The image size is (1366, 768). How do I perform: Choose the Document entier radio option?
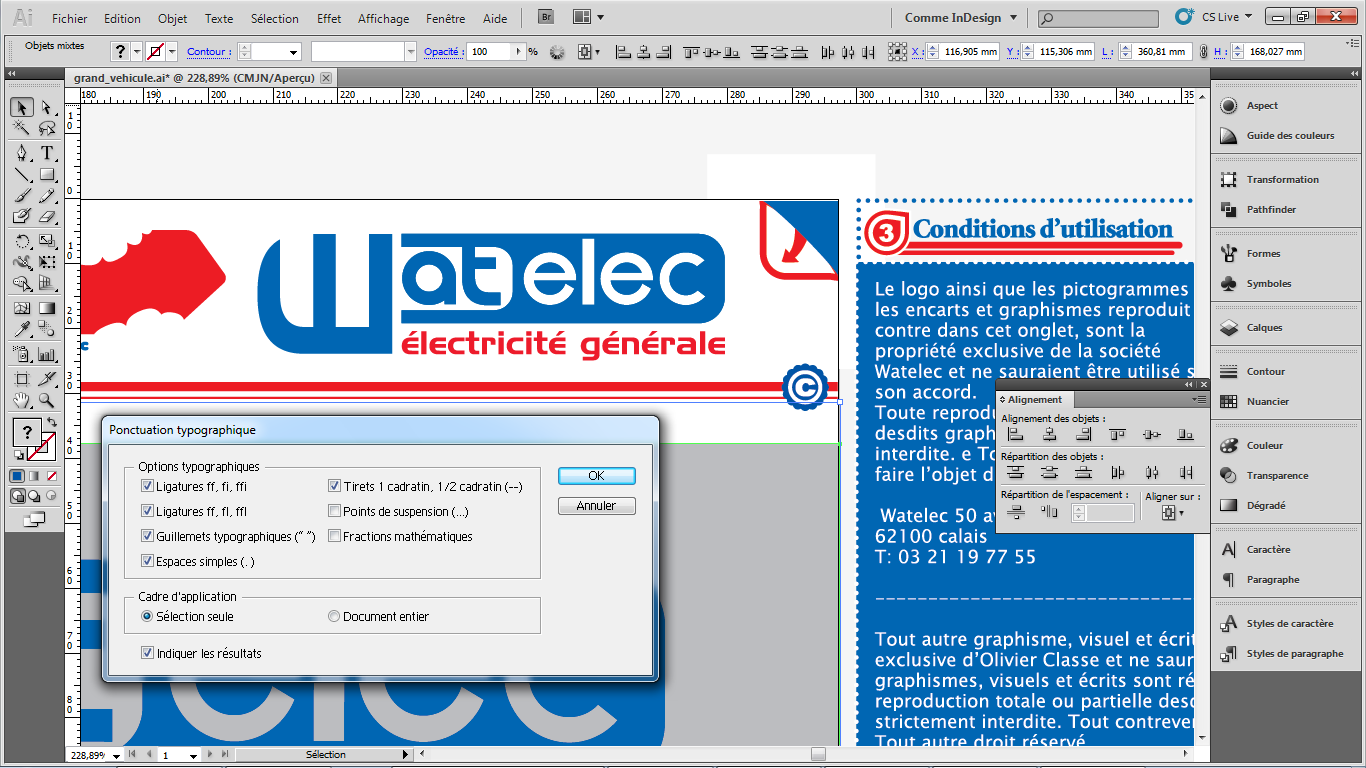point(334,617)
